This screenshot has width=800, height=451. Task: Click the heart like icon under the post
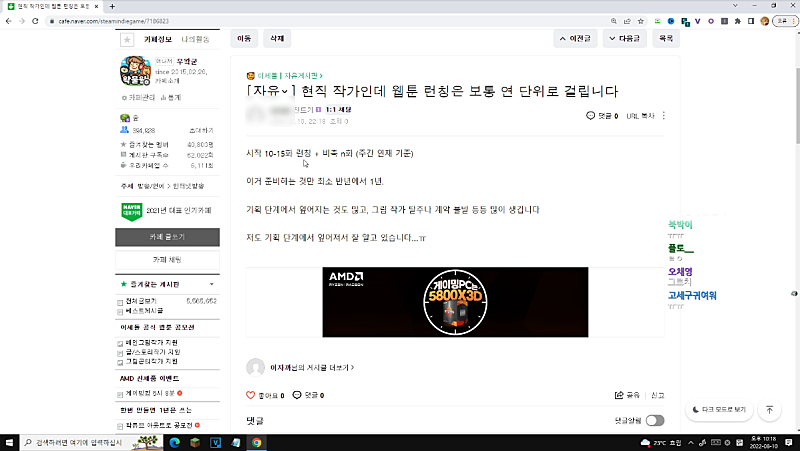(x=250, y=395)
